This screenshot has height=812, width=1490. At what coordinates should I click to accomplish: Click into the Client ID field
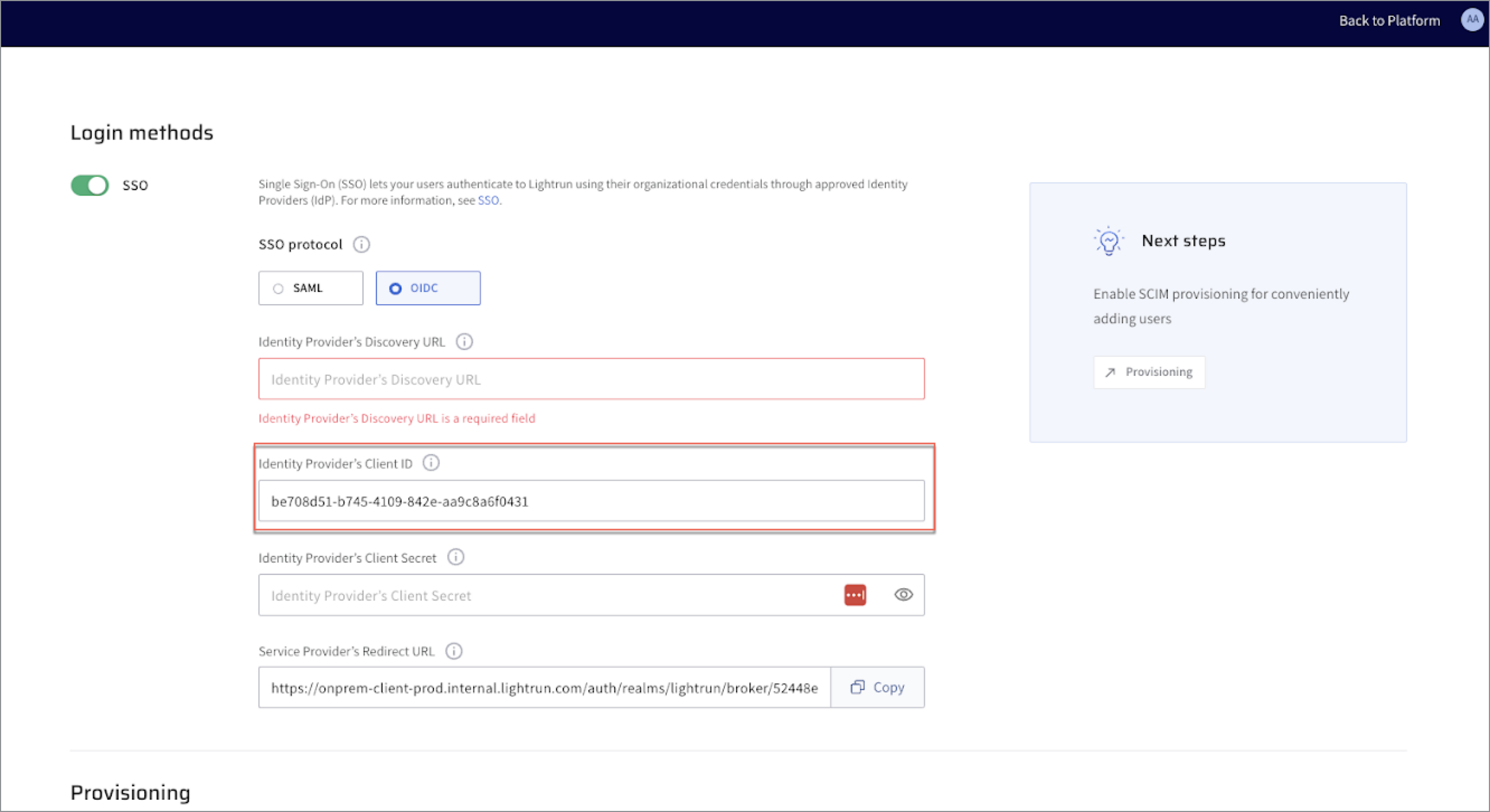click(x=591, y=501)
